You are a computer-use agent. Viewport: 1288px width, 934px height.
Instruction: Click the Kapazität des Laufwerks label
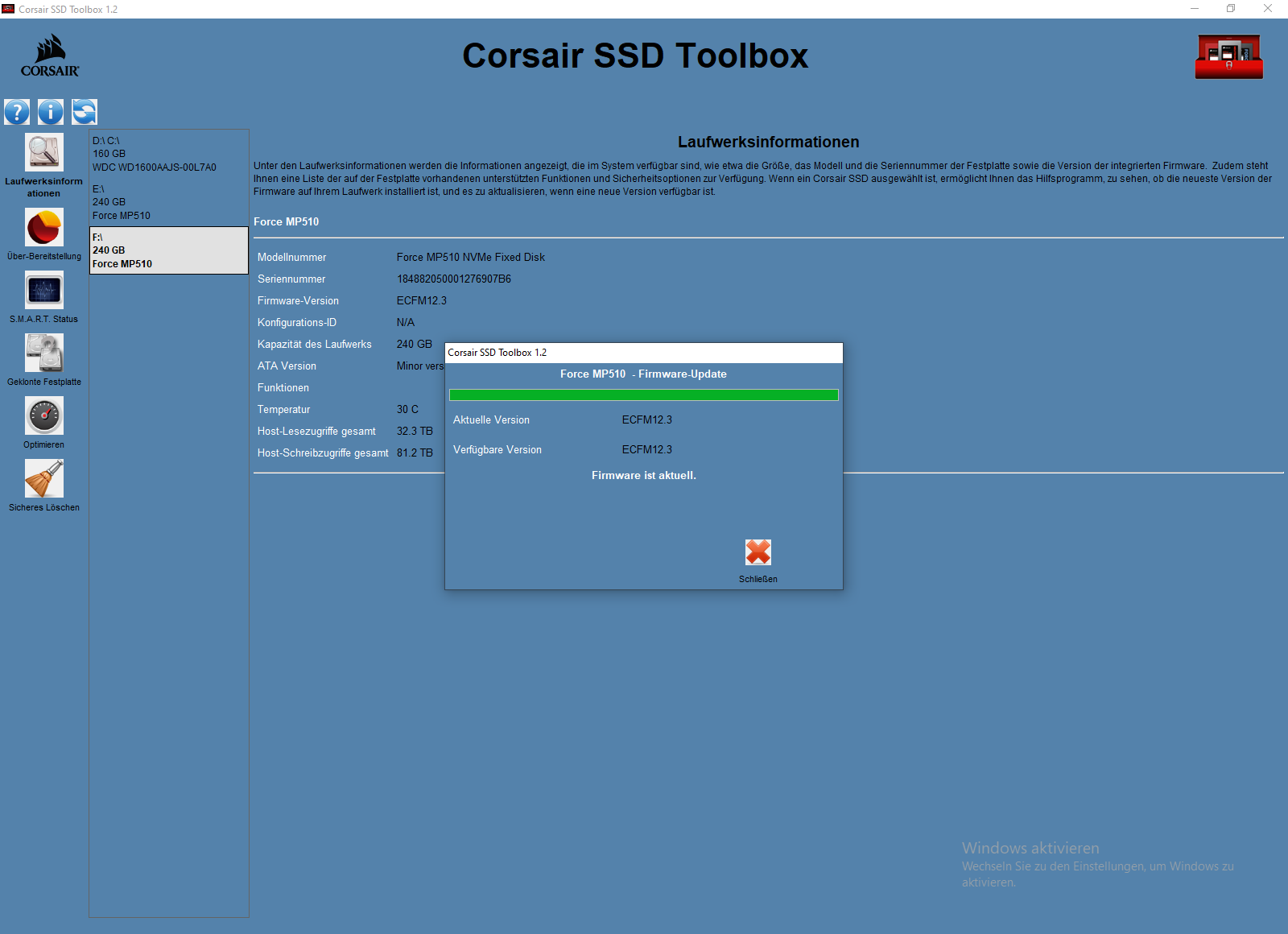coord(315,345)
